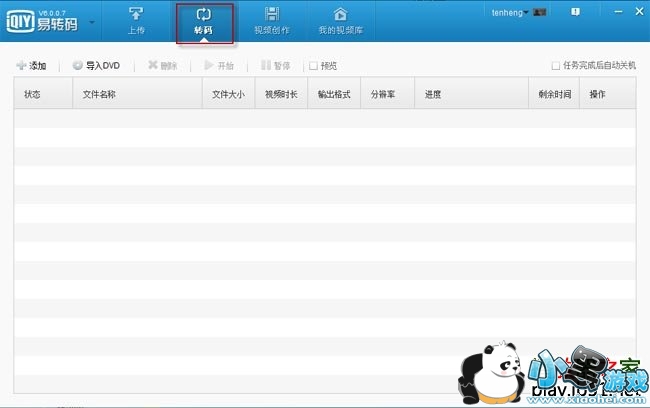Expand the dropdown arrow beside 易转码 logo
The image size is (650, 408).
pyautogui.click(x=92, y=22)
